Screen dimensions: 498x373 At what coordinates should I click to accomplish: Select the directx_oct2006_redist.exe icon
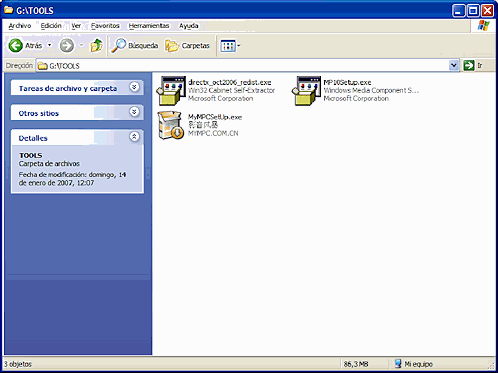coord(171,90)
